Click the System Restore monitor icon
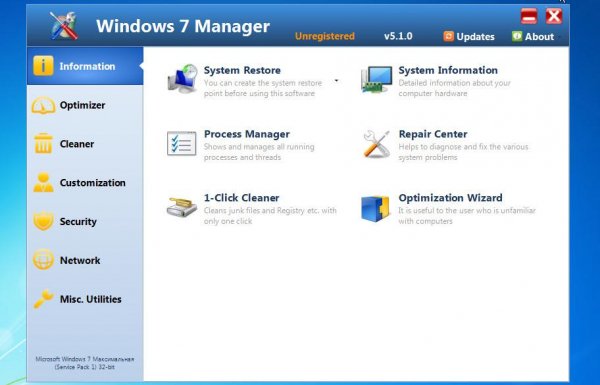The height and width of the screenshot is (385, 600). click(183, 79)
